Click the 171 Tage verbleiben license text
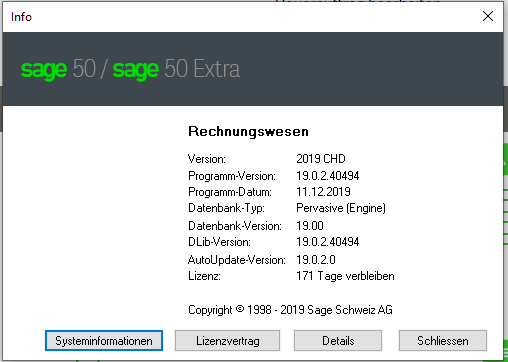This screenshot has height=362, width=508. [x=345, y=276]
